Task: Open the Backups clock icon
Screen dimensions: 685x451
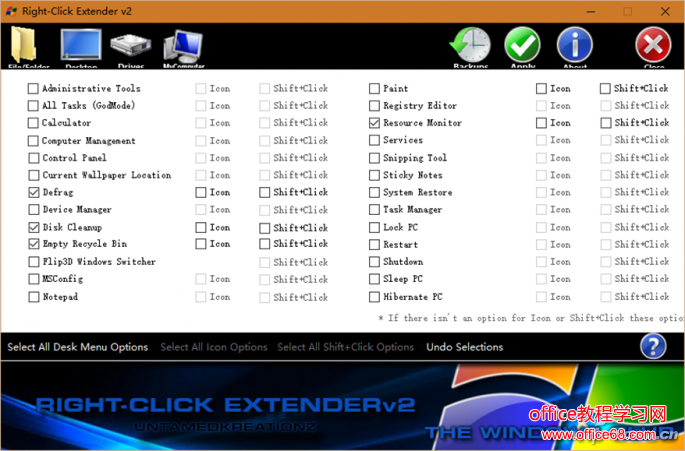Action: (470, 47)
